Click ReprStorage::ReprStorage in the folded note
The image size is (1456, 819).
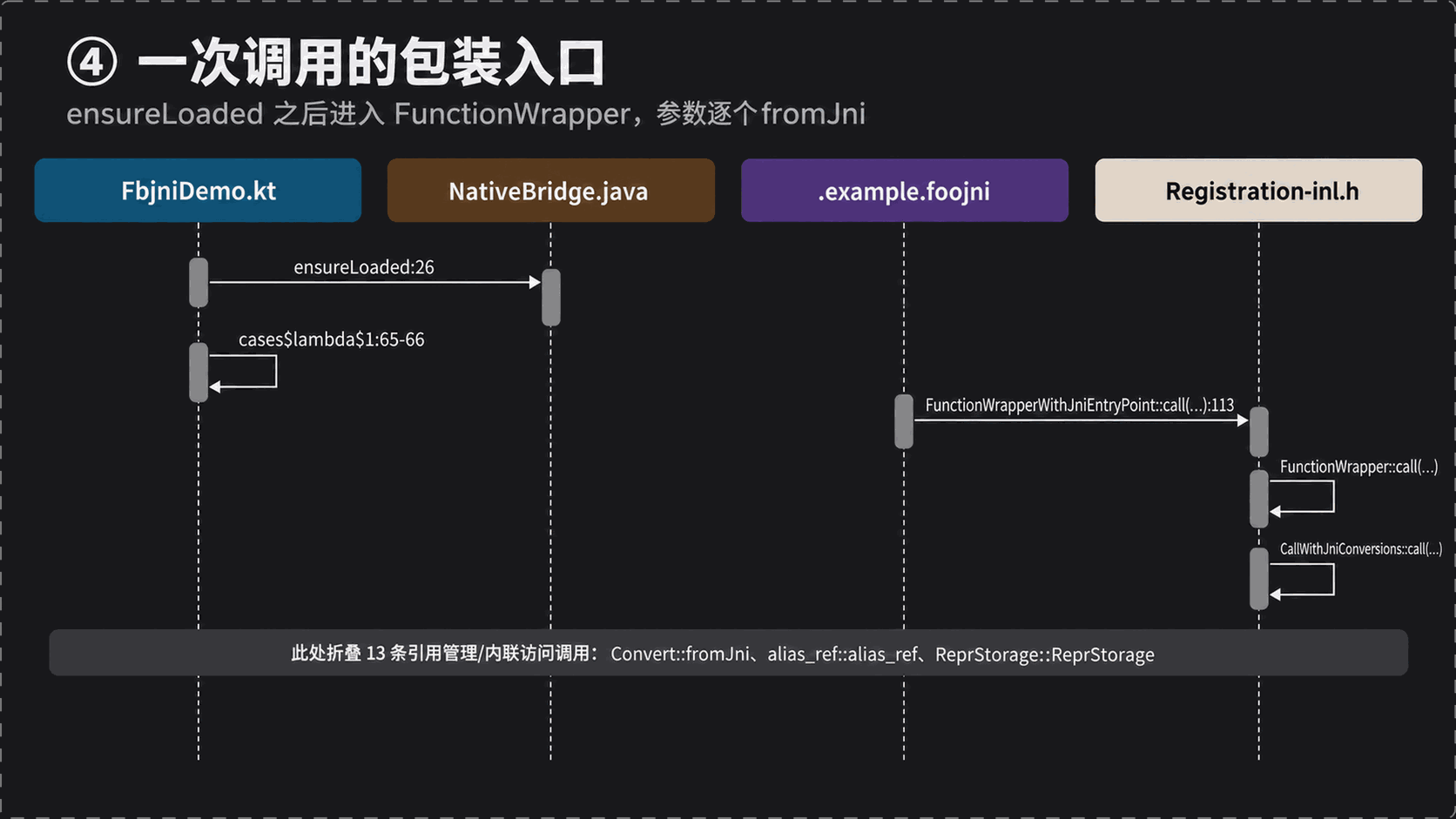(1045, 655)
